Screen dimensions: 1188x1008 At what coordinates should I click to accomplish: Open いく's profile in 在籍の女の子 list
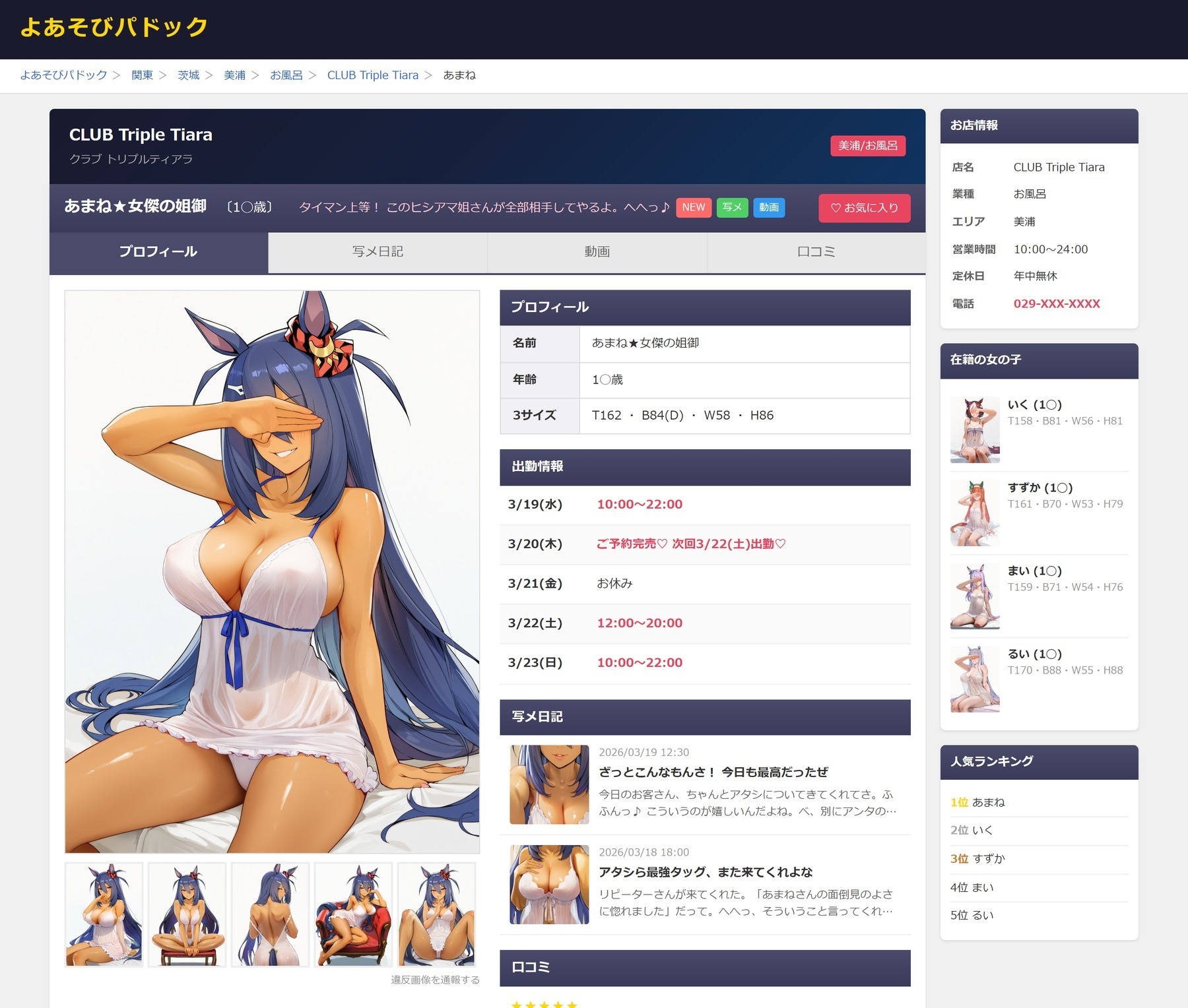click(1034, 405)
